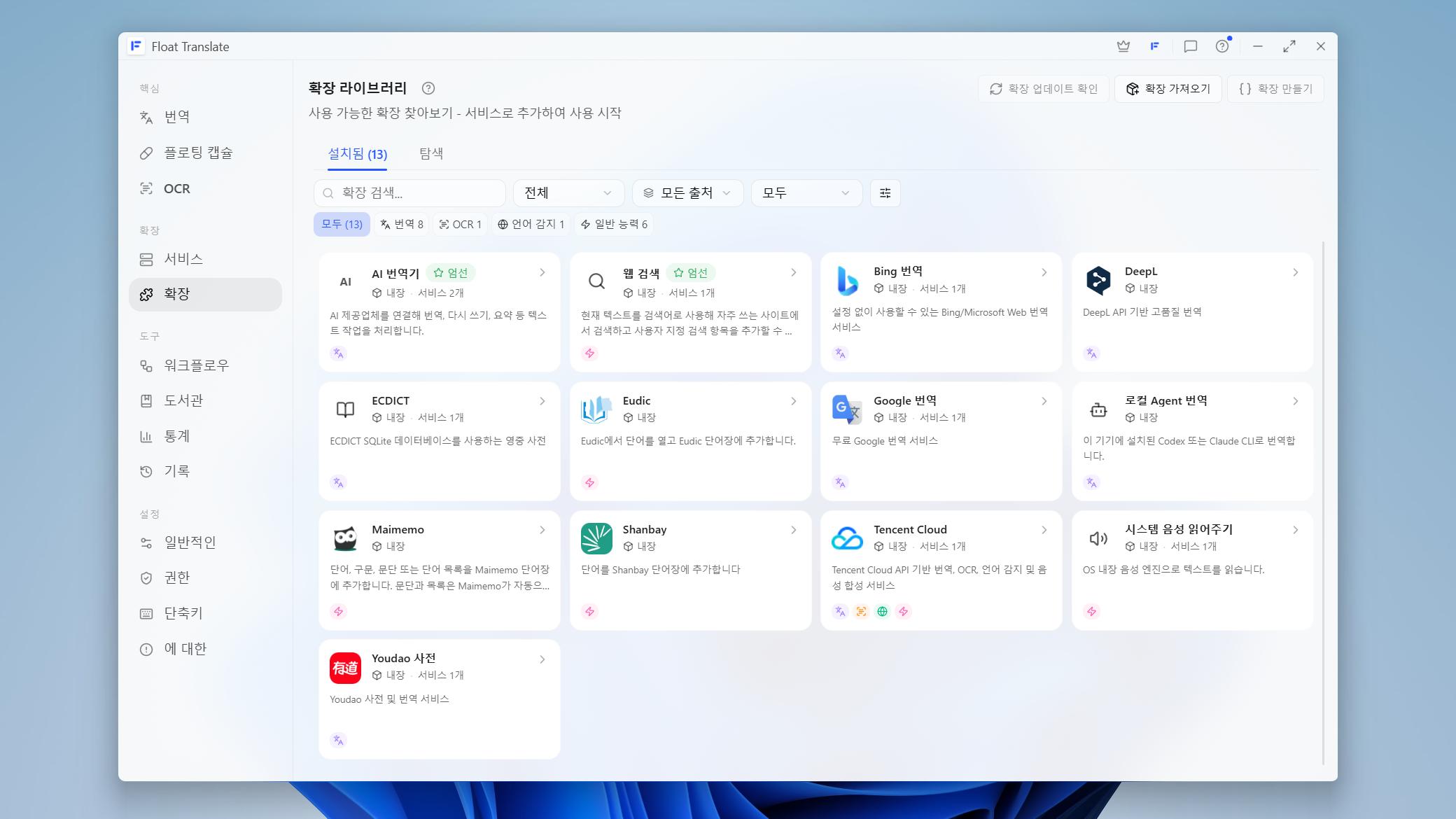
Task: Click the 확장 업데이트 확인 button
Action: tap(1044, 89)
